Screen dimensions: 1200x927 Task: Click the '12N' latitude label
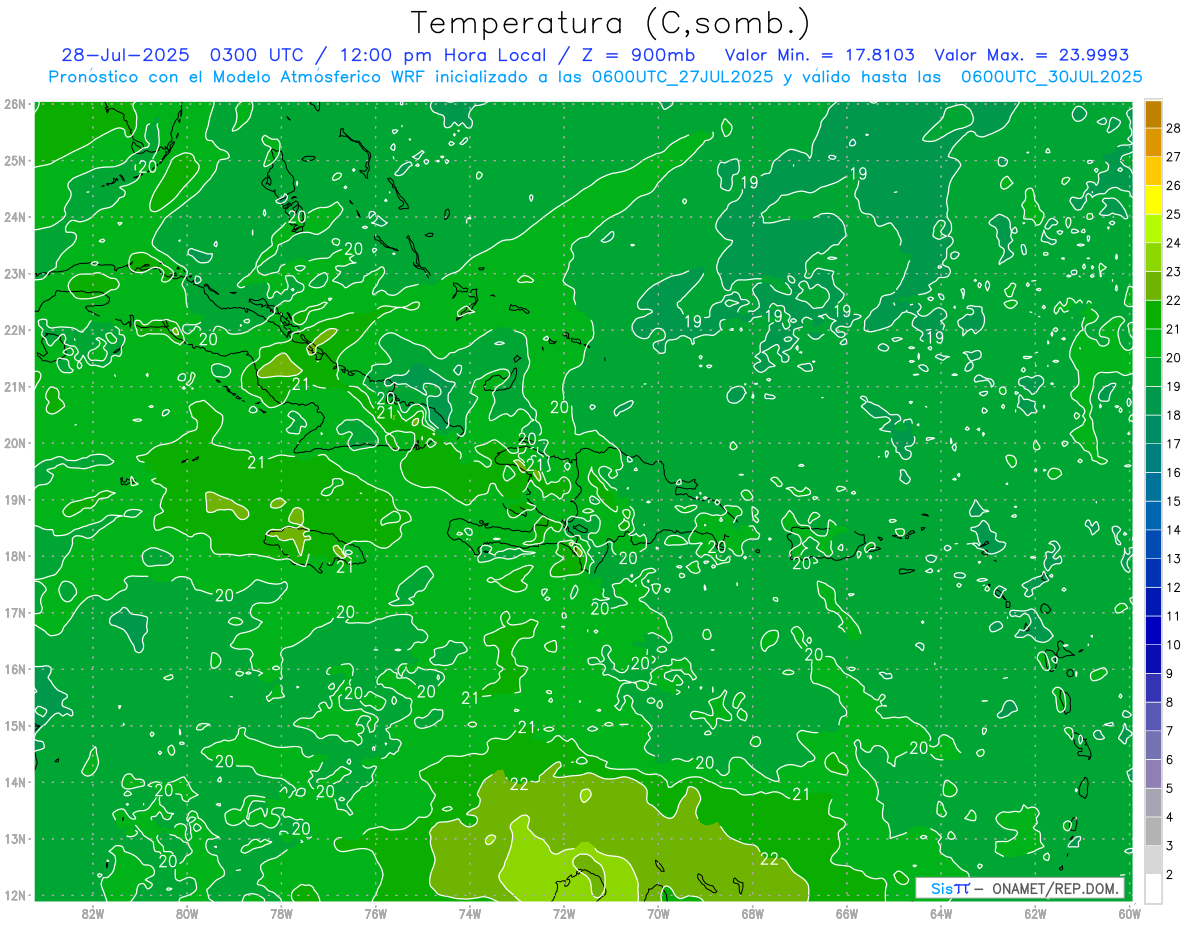pos(14,895)
